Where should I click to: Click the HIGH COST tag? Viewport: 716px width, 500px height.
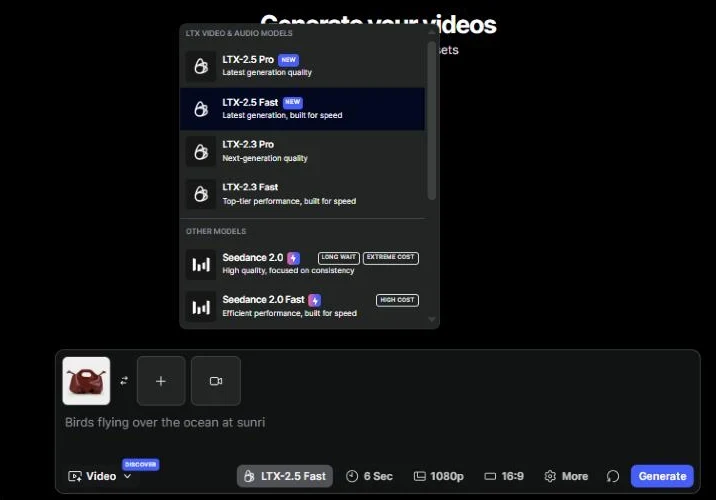(397, 300)
